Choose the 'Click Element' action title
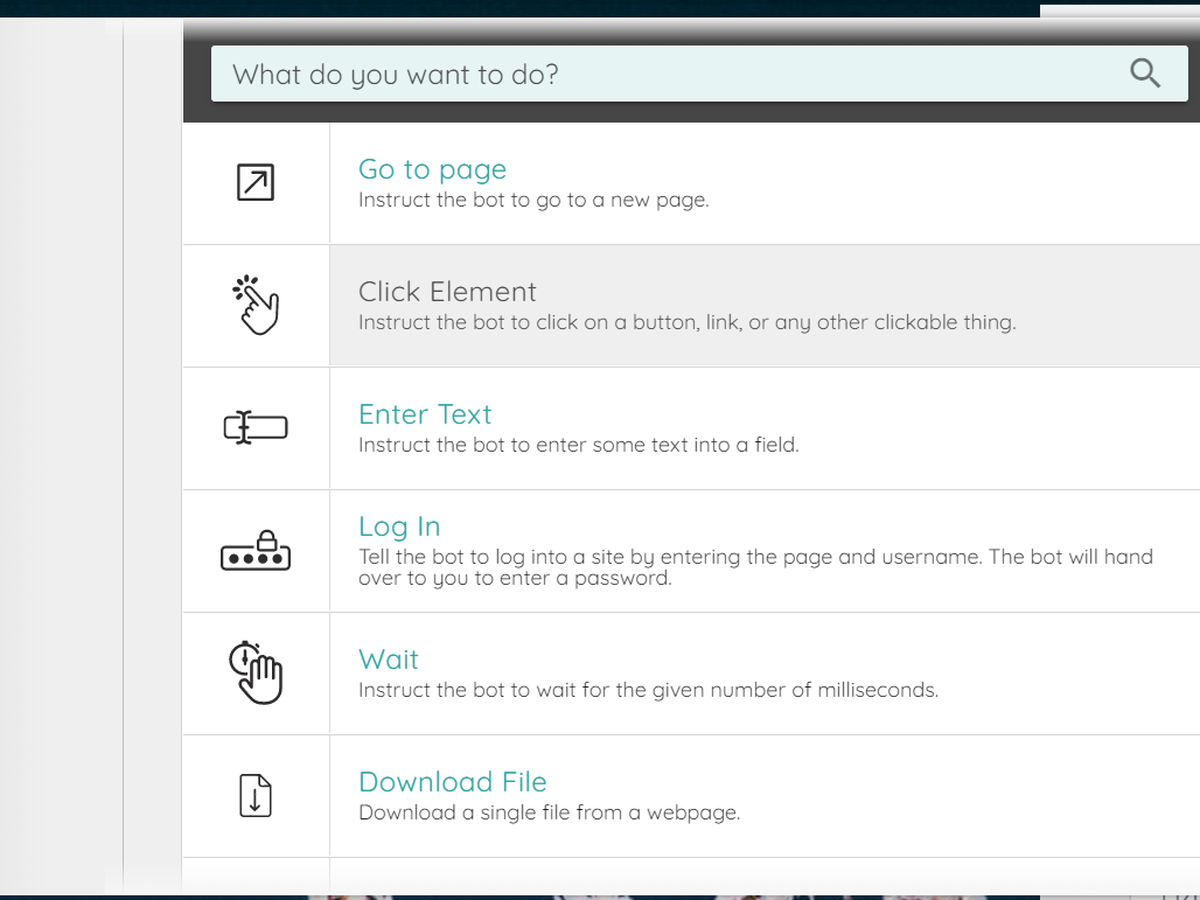Viewport: 1200px width, 900px height. pyautogui.click(x=448, y=292)
